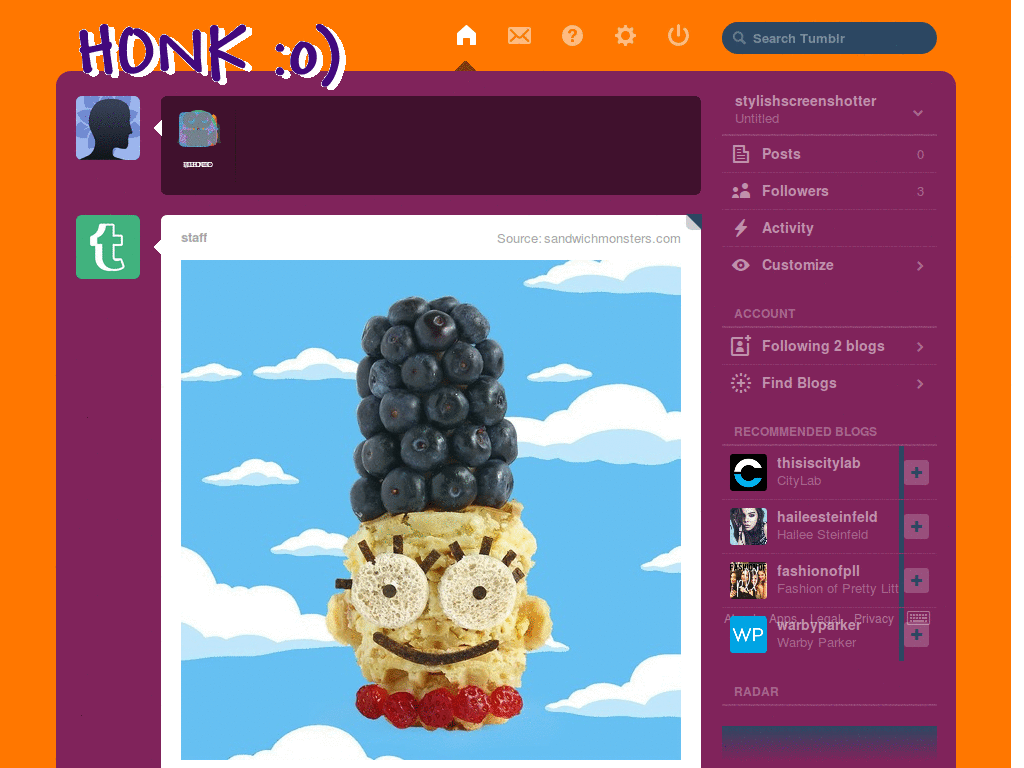Click the Untitled blog subtitle
Image resolution: width=1024 pixels, height=768 pixels.
pyautogui.click(x=757, y=119)
